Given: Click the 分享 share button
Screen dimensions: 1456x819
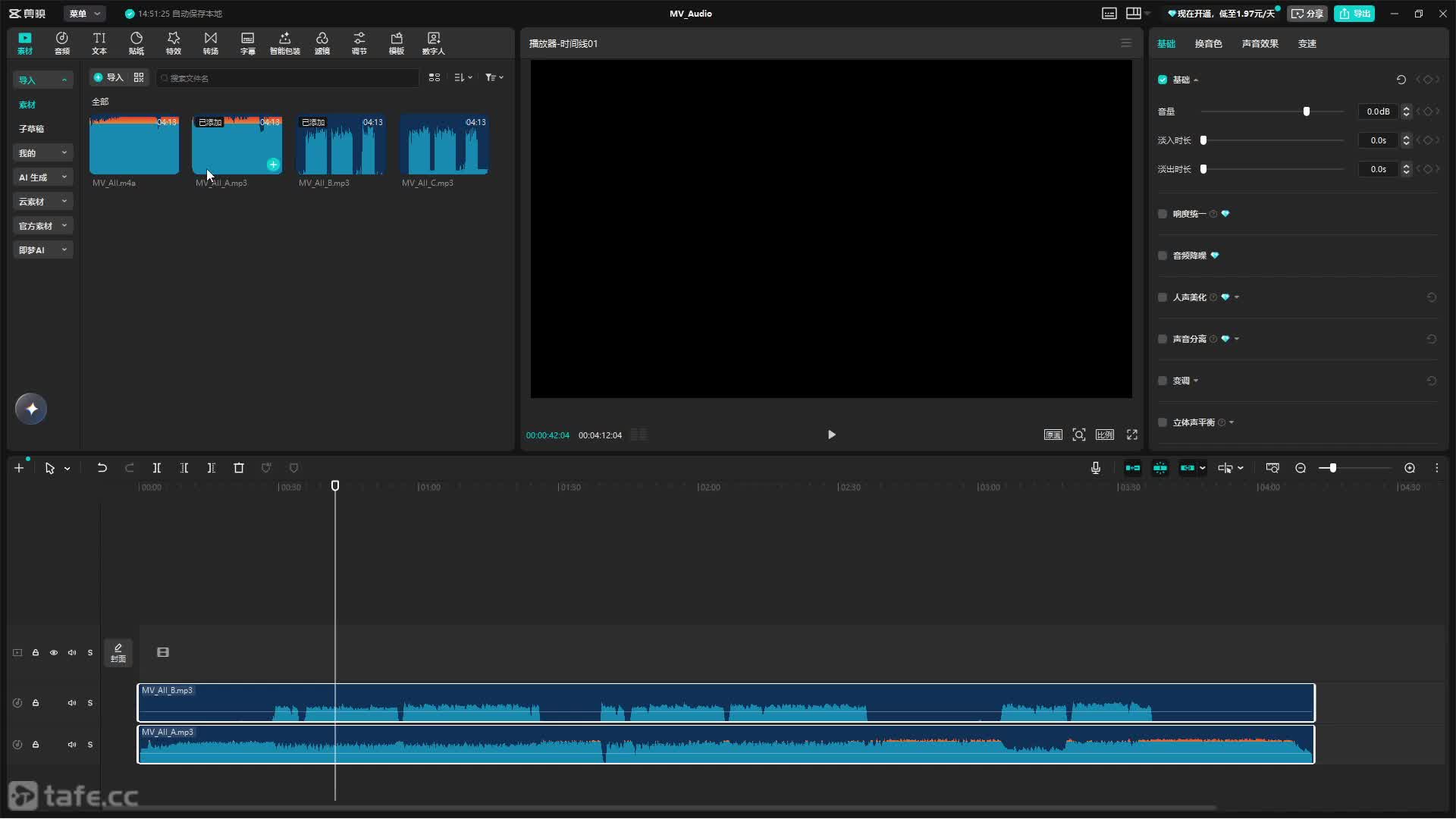Looking at the screenshot, I should click(x=1307, y=14).
